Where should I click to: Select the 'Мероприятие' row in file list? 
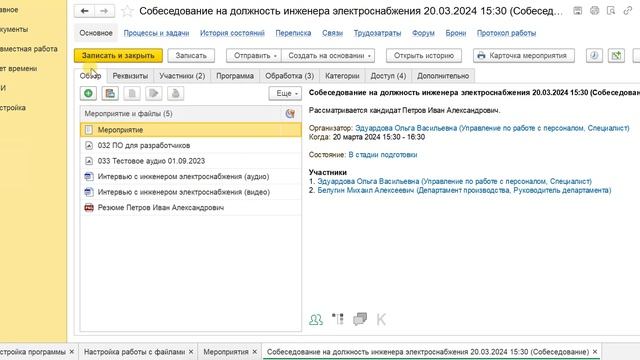pyautogui.click(x=191, y=130)
